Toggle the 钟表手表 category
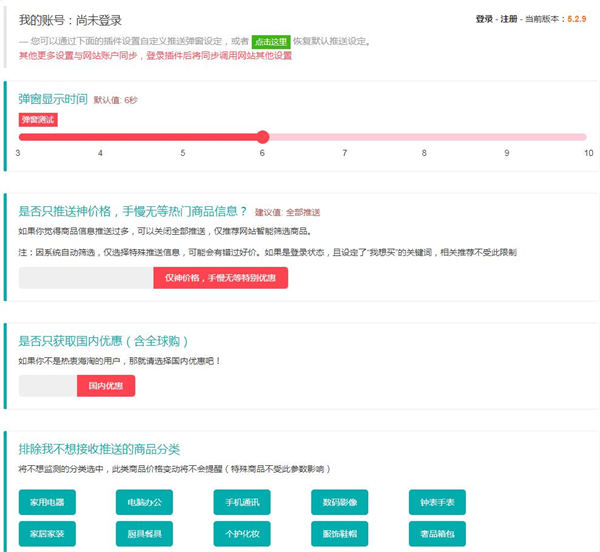 [x=436, y=501]
